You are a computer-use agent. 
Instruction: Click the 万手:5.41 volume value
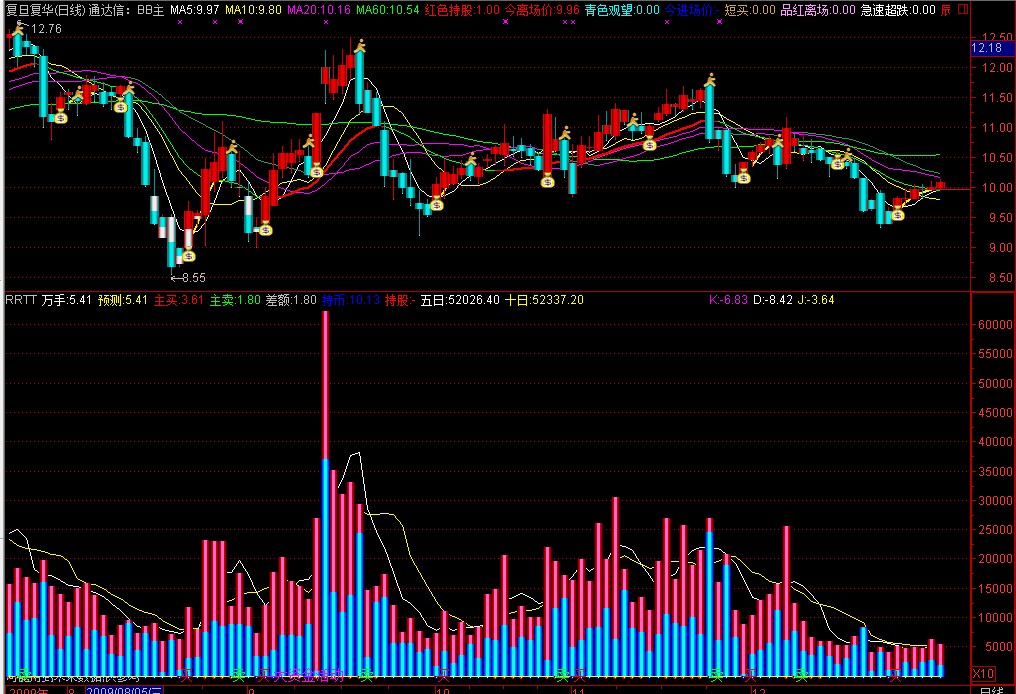point(67,300)
